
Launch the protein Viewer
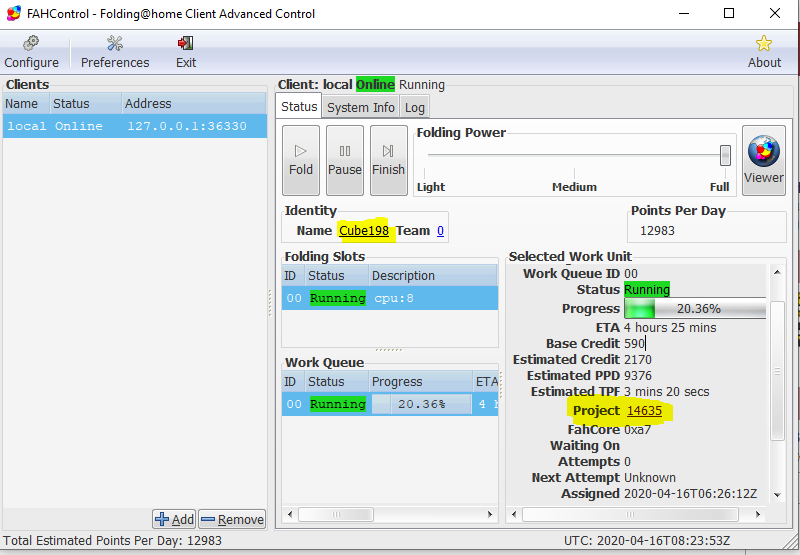pos(763,160)
